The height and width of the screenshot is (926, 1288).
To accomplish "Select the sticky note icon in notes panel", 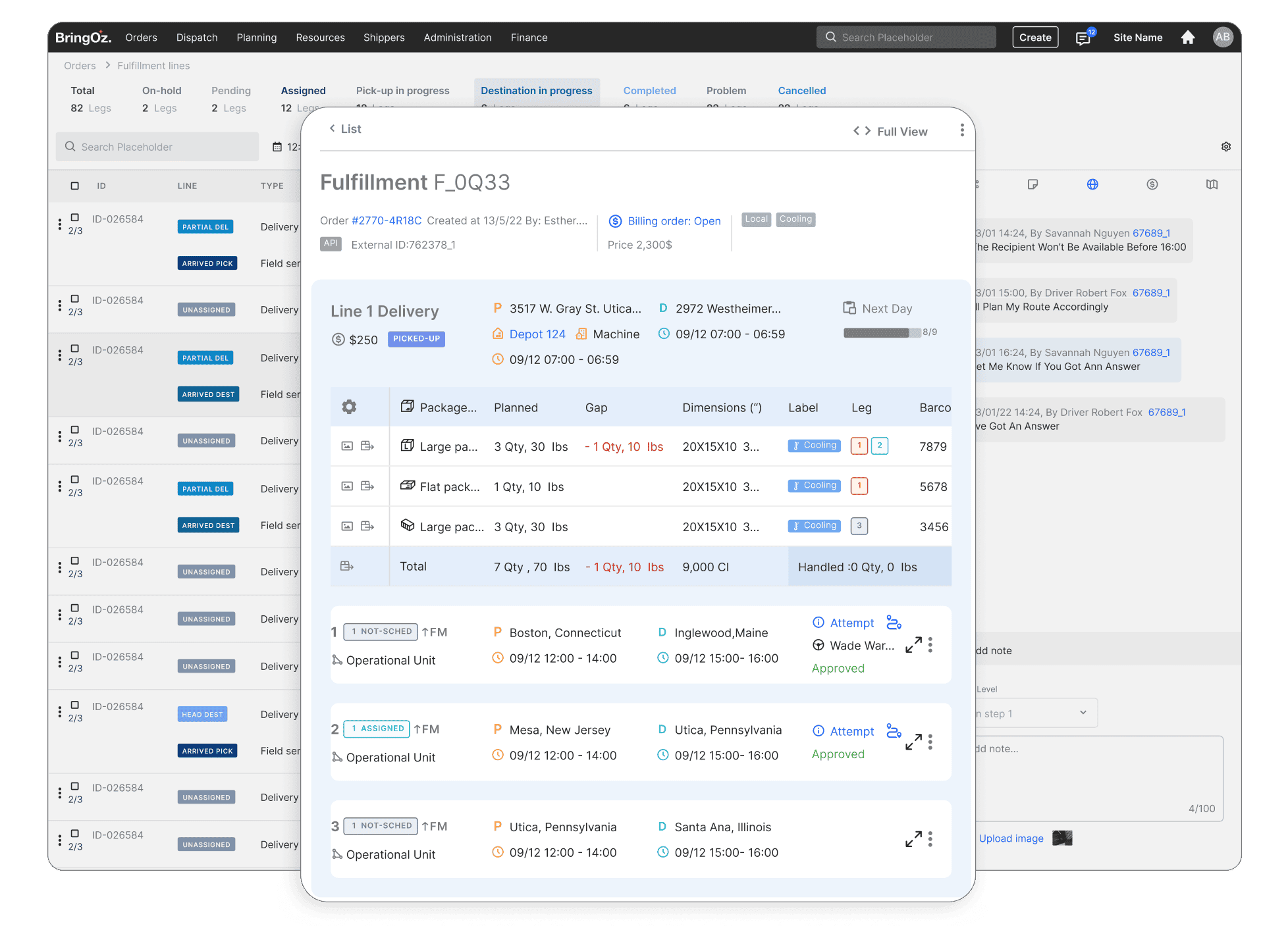I will click(x=1033, y=184).
